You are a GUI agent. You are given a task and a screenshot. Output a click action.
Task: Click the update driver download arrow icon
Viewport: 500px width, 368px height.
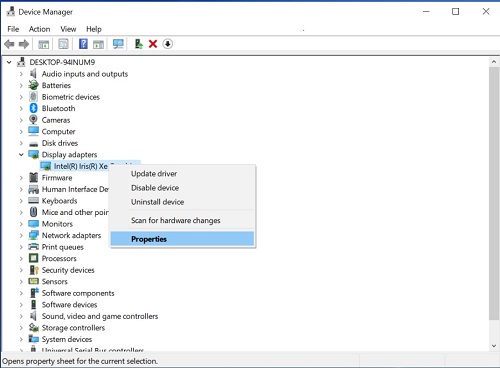(x=168, y=44)
